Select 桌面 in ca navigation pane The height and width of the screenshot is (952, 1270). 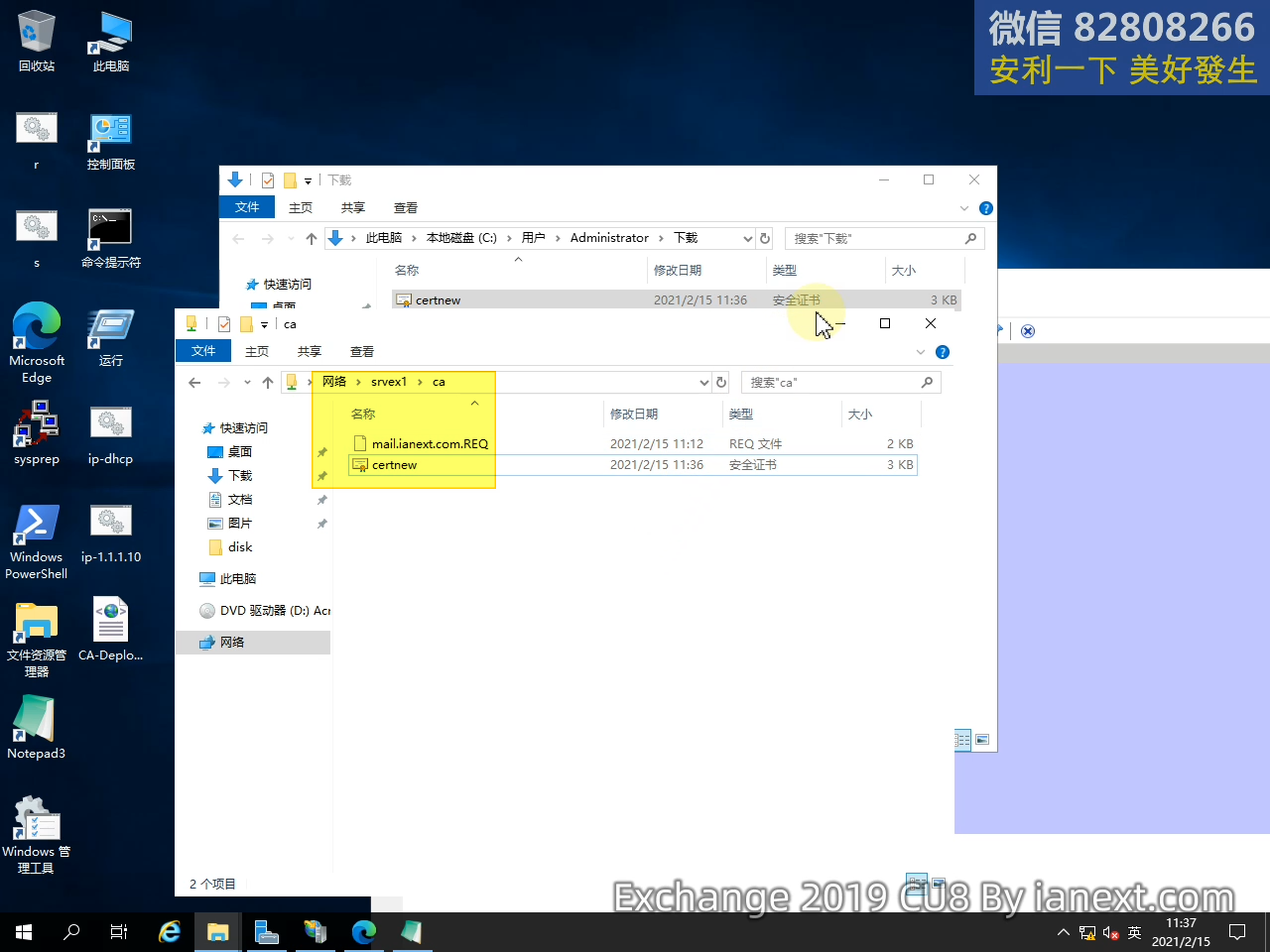240,452
